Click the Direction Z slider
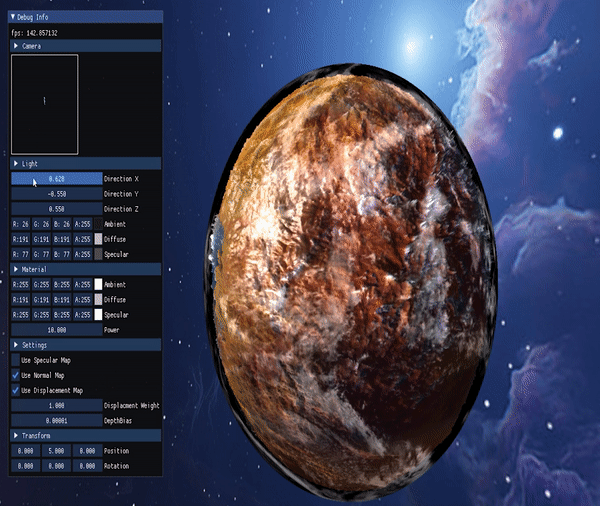The image size is (600, 506). tap(57, 209)
